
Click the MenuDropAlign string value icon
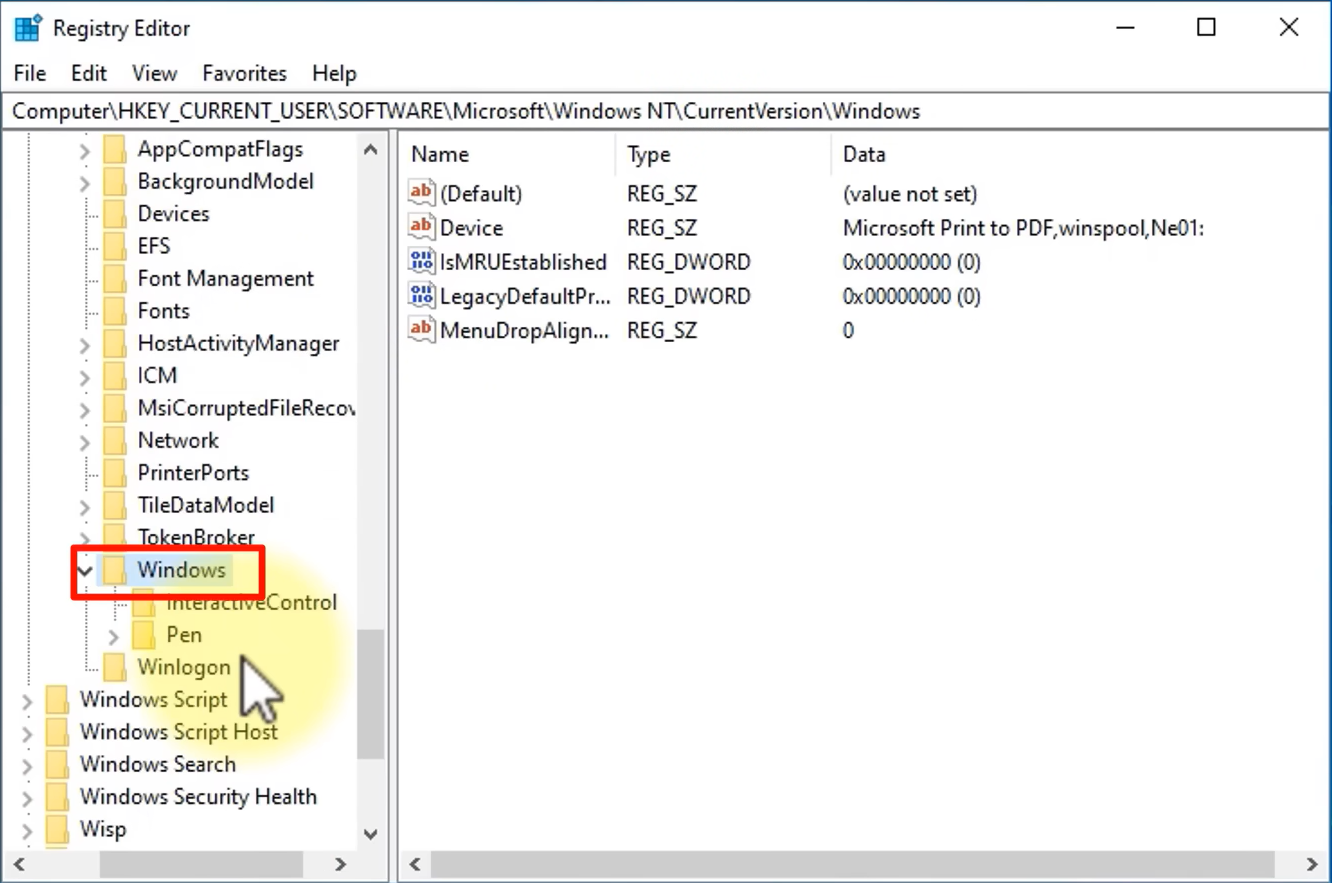pyautogui.click(x=422, y=330)
